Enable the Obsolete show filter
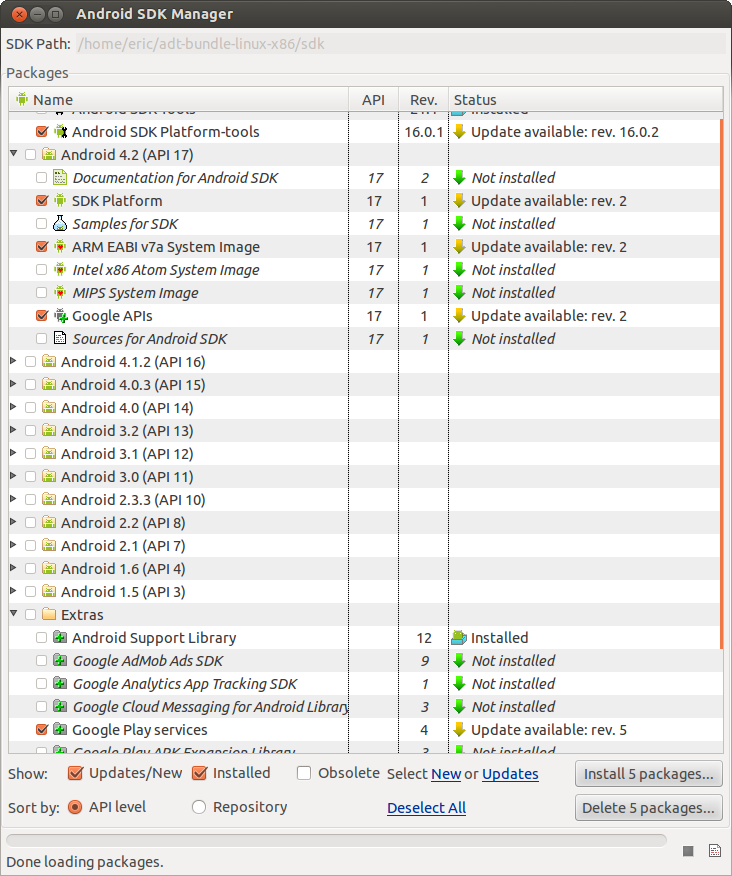The image size is (732, 876). coord(304,773)
